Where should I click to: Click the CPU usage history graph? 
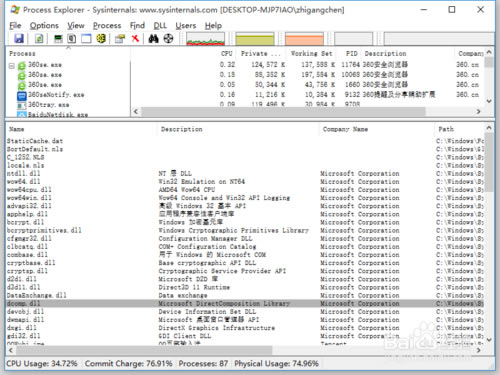(205, 39)
